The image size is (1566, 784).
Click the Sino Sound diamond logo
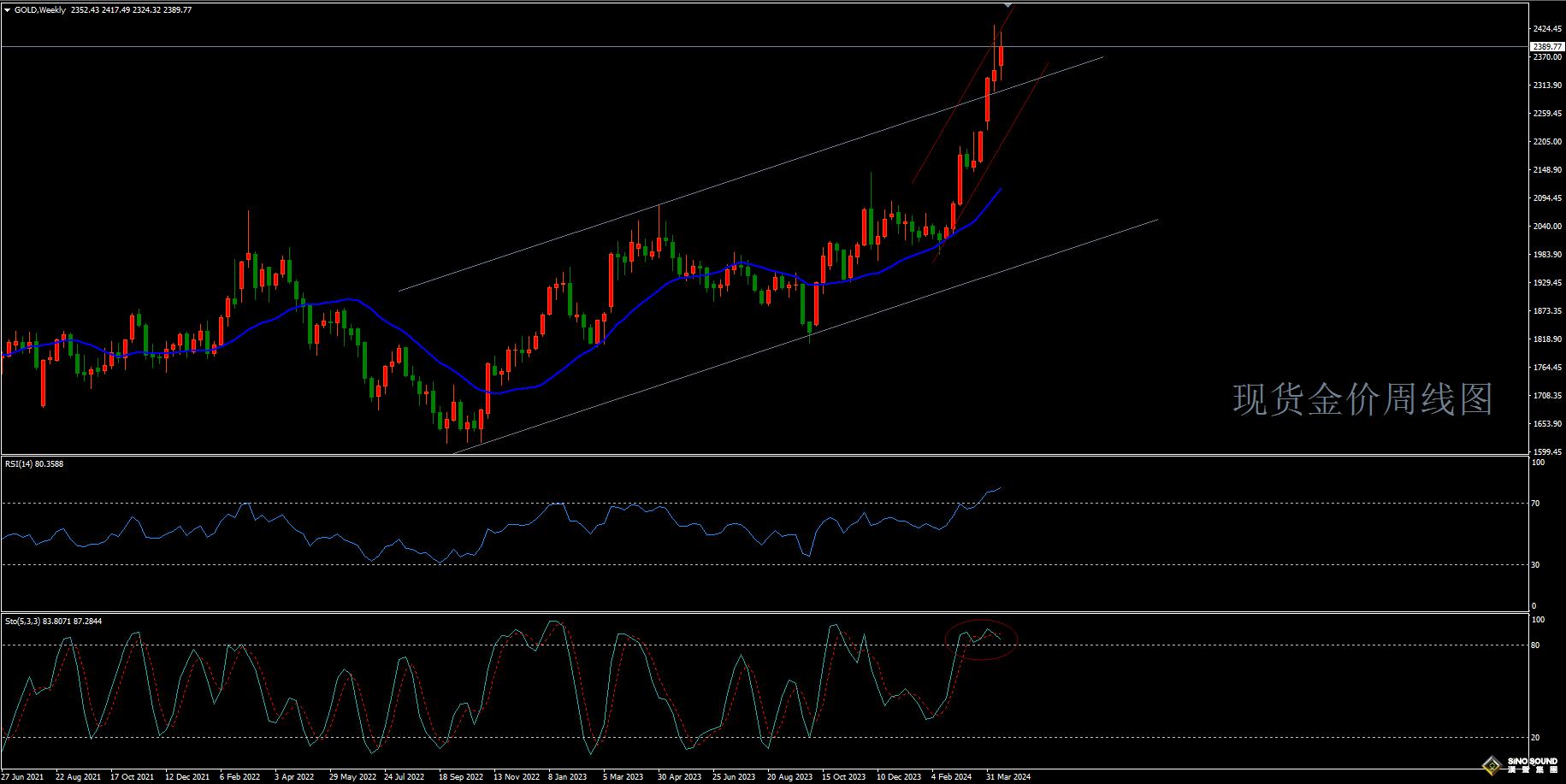pyautogui.click(x=1493, y=764)
